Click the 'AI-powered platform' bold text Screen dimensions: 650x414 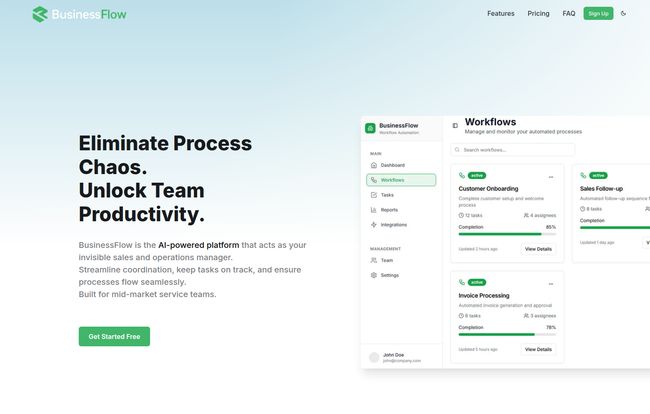tap(199, 245)
